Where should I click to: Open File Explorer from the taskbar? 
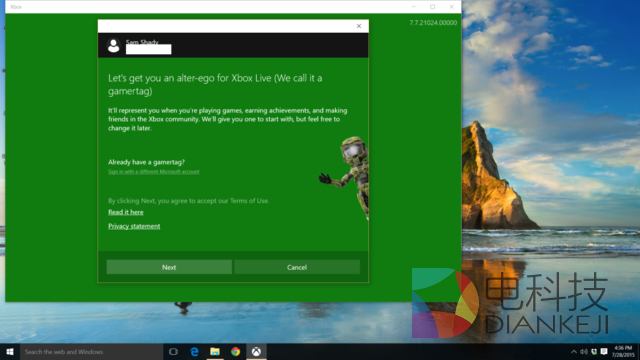[215, 351]
